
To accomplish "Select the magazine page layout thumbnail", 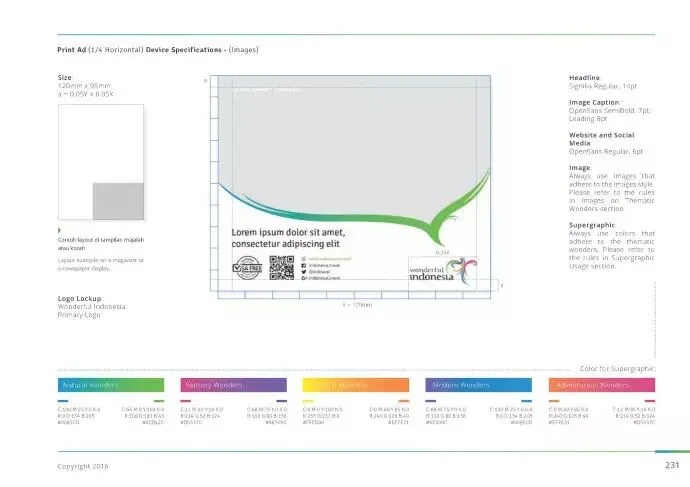I will [101, 162].
